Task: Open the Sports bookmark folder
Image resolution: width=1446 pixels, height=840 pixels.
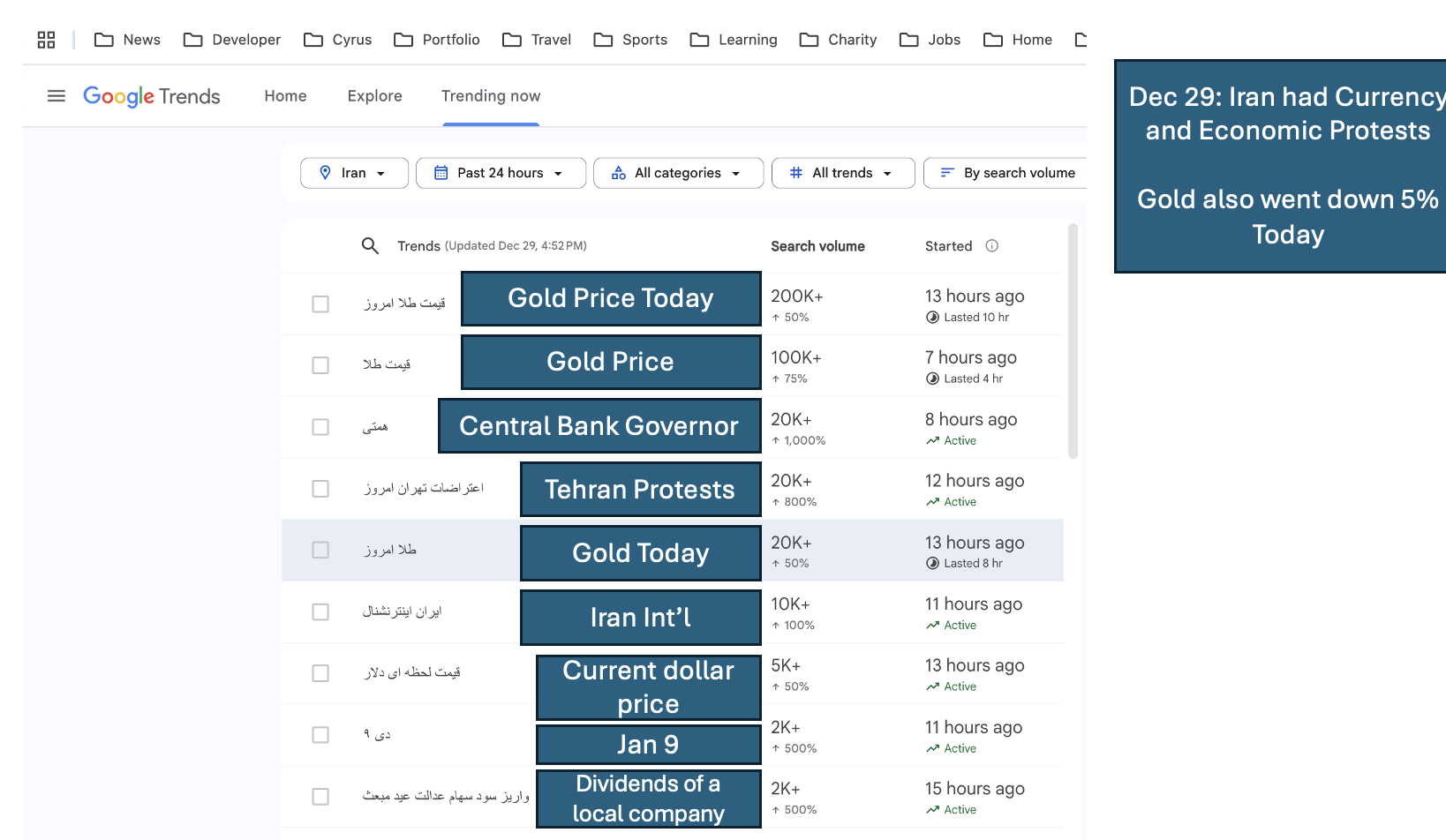Action: pos(630,40)
